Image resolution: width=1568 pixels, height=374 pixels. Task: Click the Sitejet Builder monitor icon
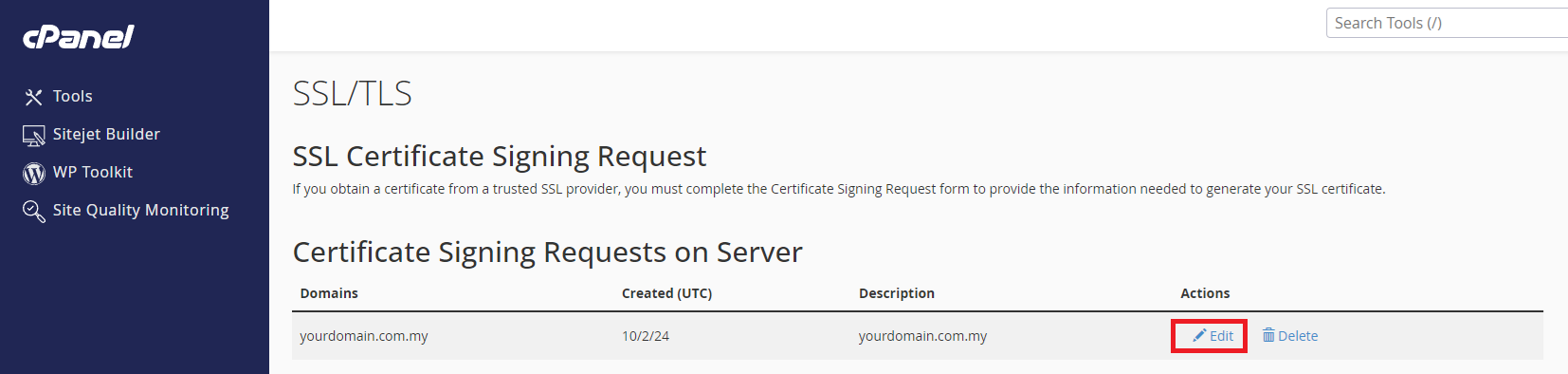pyautogui.click(x=34, y=136)
